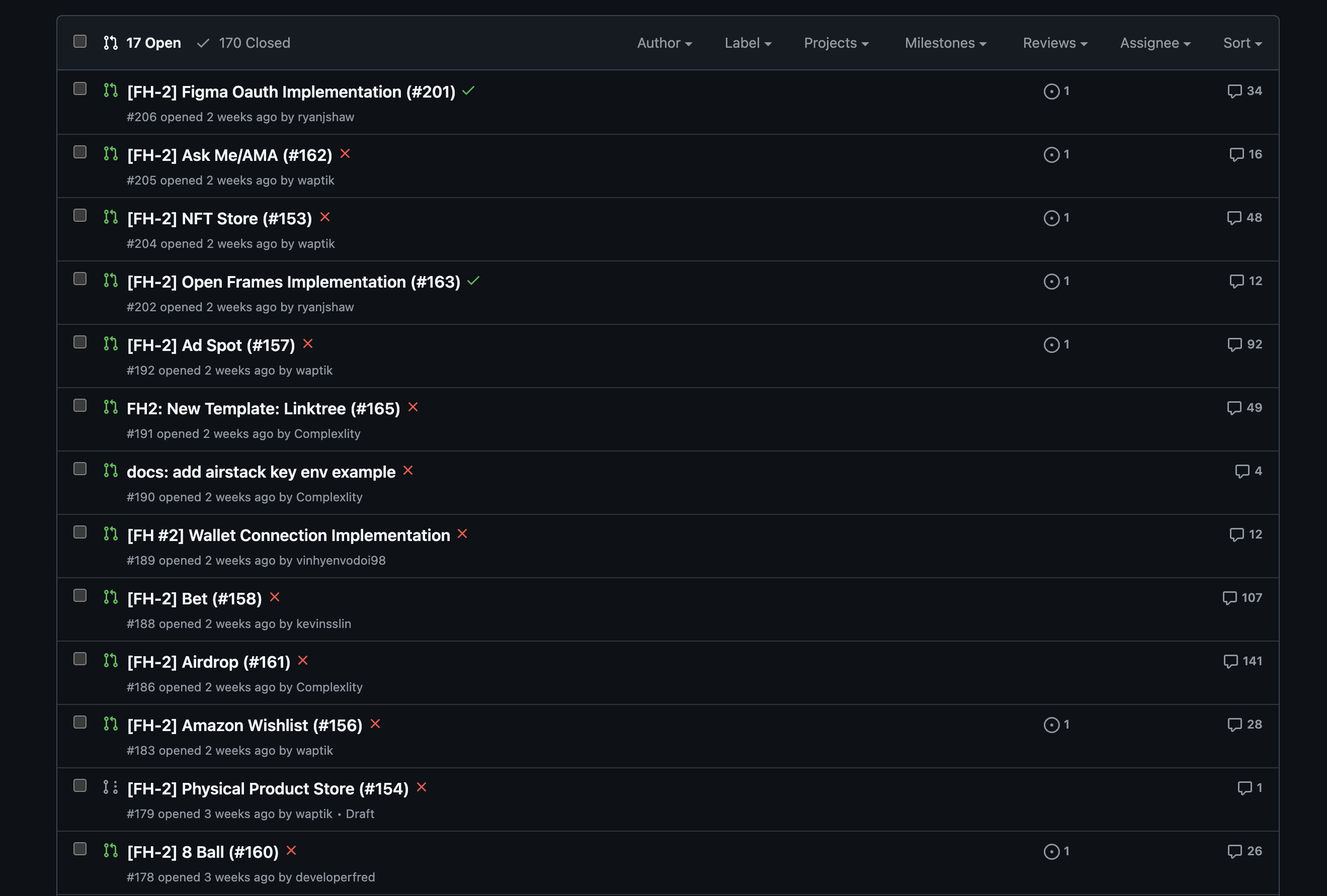Open author kevinsslin profile link
1327x896 pixels.
tap(324, 624)
